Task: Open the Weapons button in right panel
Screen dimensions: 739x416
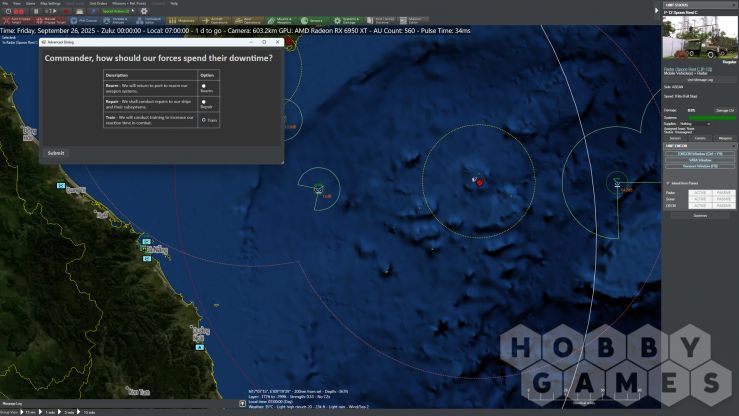Action: [x=725, y=138]
